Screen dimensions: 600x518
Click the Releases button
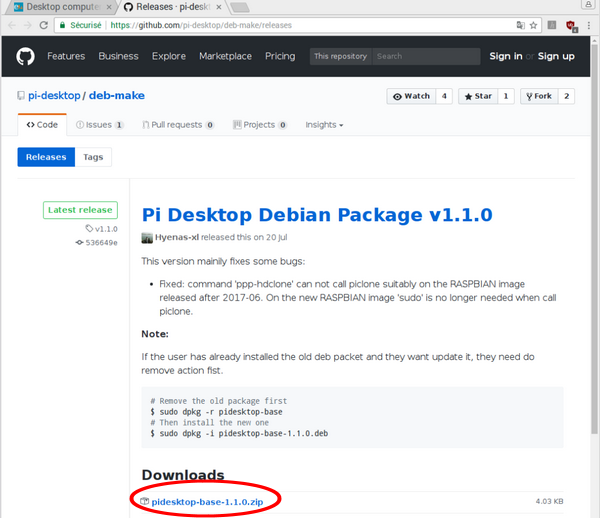46,157
